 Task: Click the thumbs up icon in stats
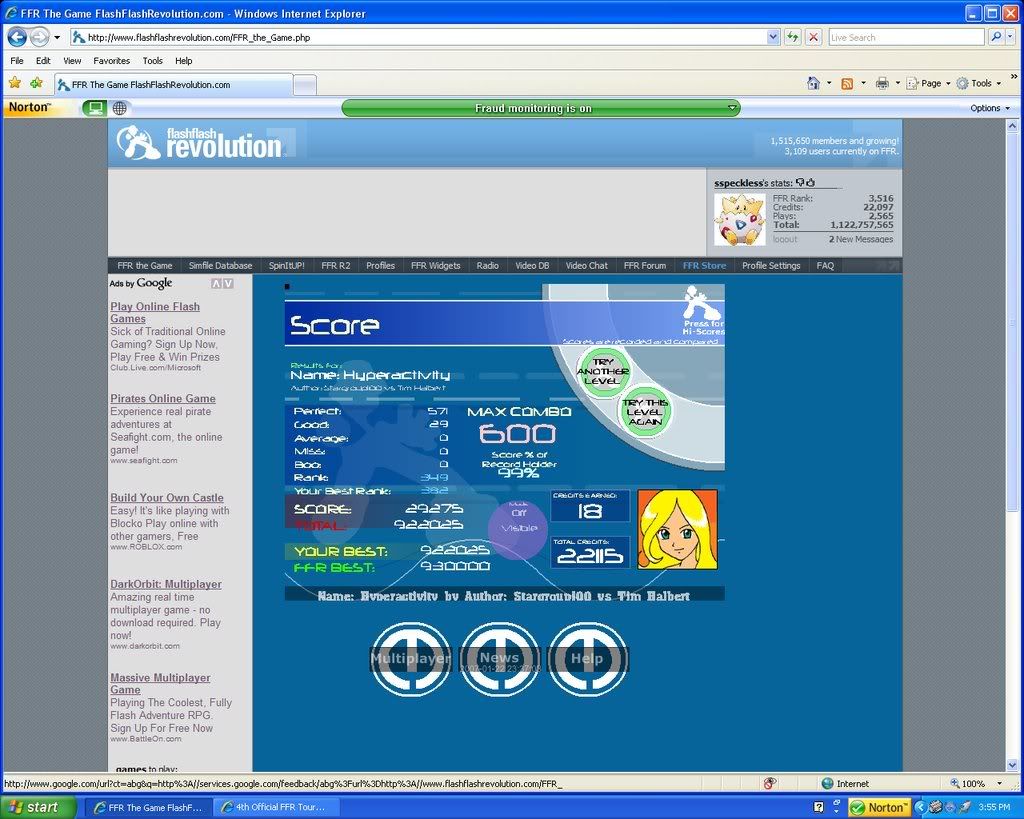[811, 183]
